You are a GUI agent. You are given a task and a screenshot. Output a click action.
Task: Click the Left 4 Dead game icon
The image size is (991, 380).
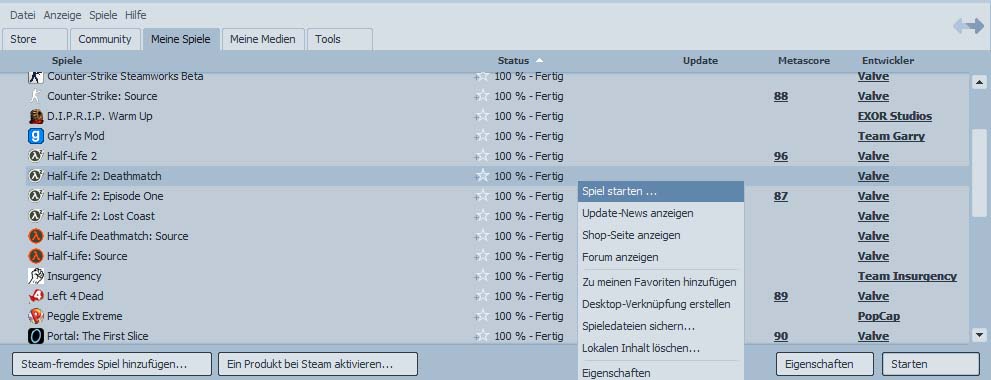click(36, 296)
